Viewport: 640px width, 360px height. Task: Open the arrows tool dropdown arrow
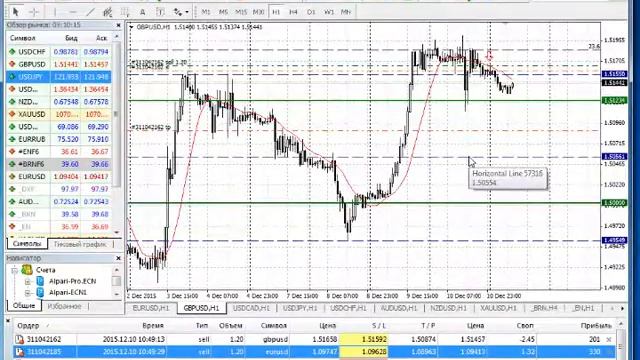(187, 12)
